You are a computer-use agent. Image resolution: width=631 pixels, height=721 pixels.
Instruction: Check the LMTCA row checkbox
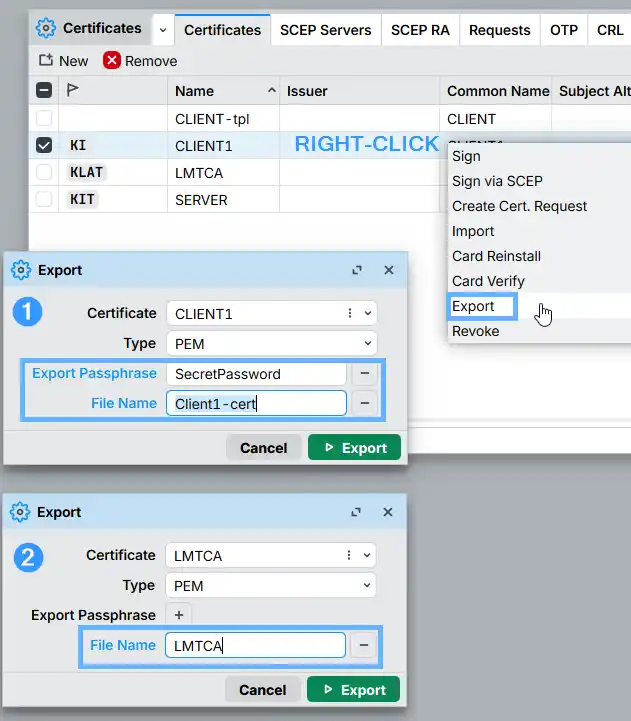(44, 172)
